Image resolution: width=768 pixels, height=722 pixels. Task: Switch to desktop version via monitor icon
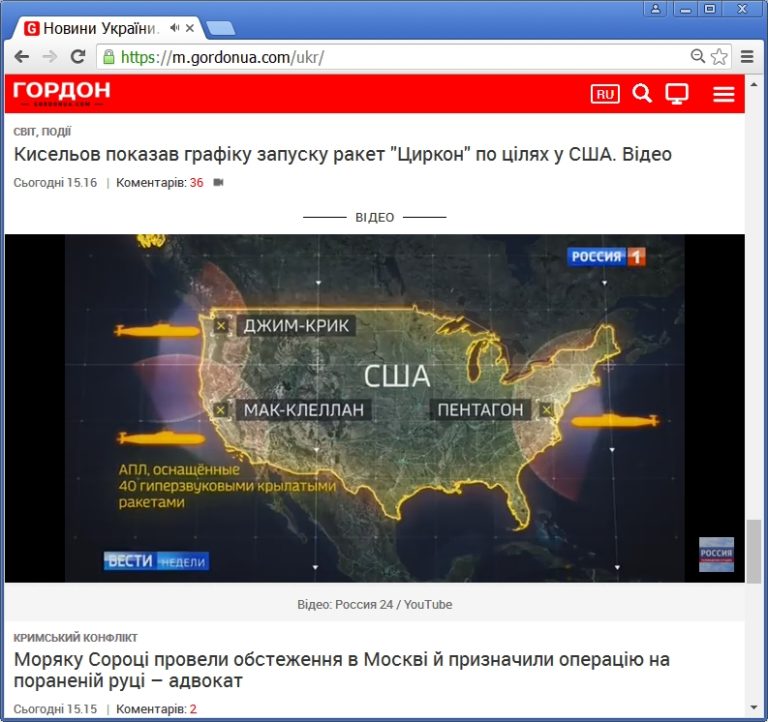tap(677, 94)
